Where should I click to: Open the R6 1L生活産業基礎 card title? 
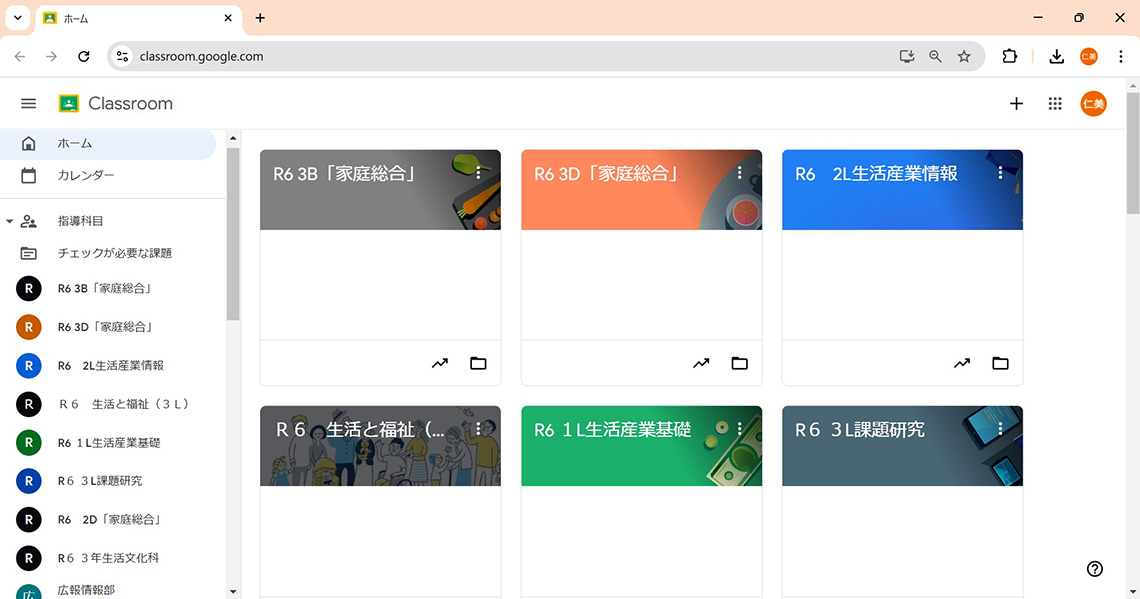[x=612, y=430]
